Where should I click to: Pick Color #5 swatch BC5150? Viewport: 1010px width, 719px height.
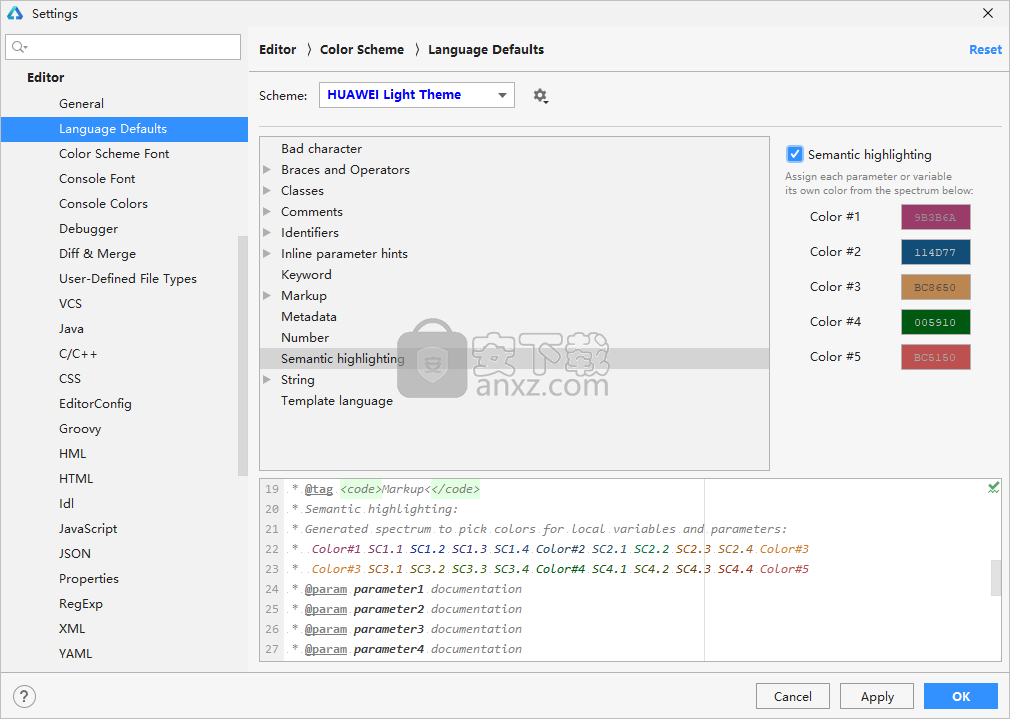point(935,357)
